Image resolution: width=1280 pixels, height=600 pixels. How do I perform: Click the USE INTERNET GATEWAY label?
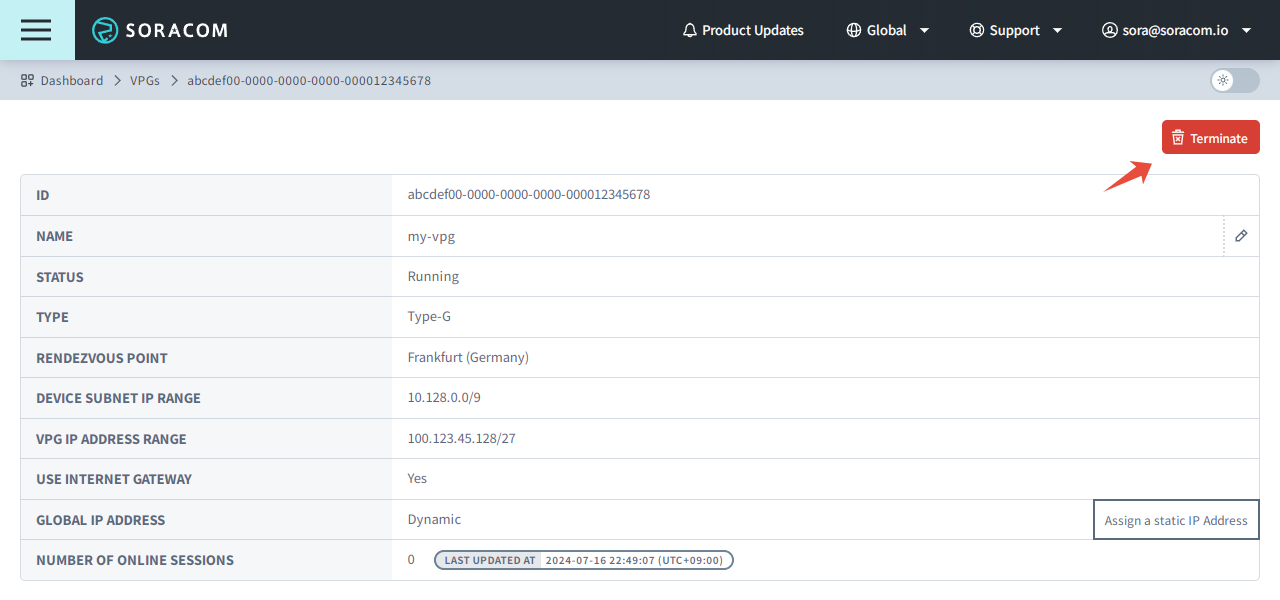point(114,479)
